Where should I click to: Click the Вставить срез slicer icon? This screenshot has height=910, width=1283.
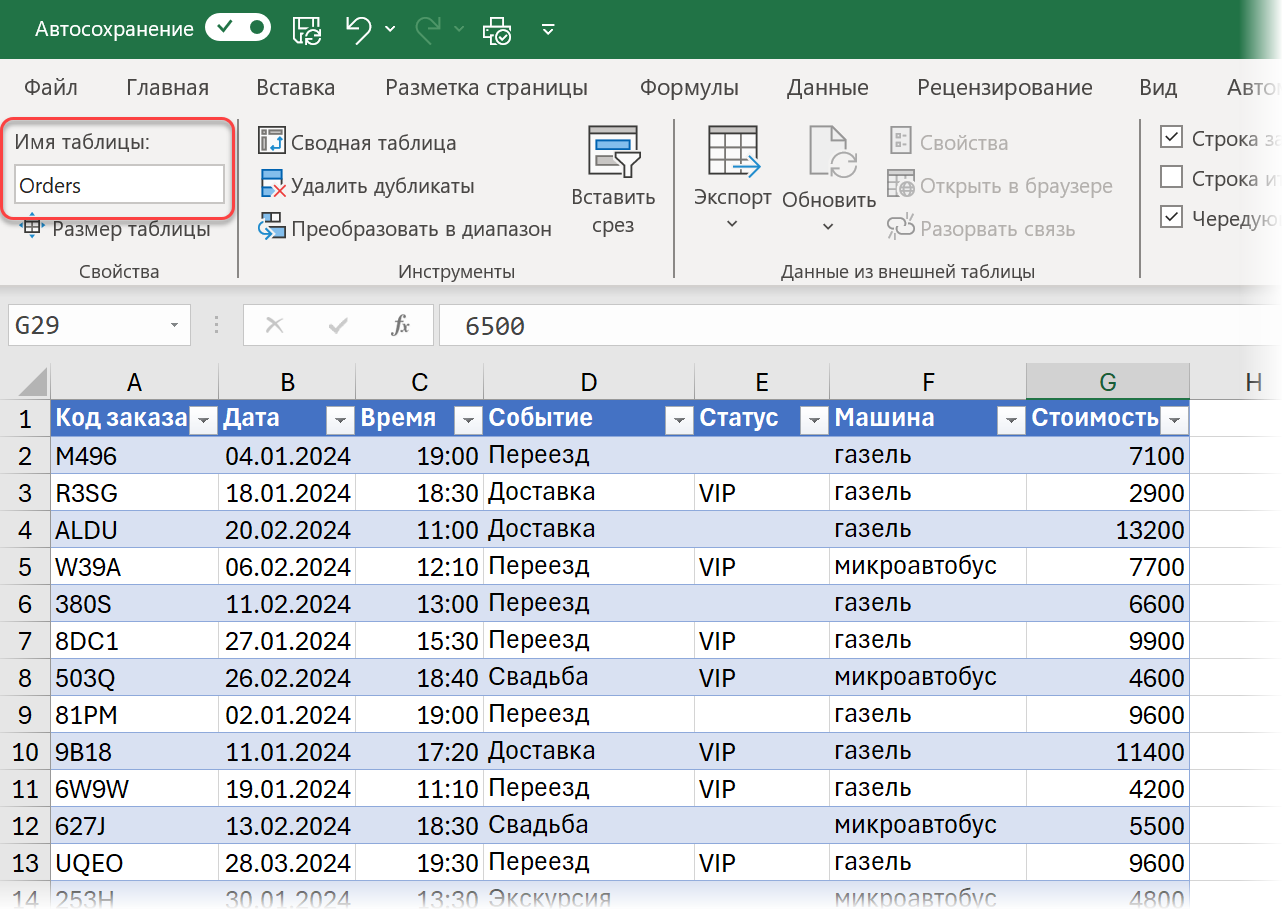pos(613,151)
